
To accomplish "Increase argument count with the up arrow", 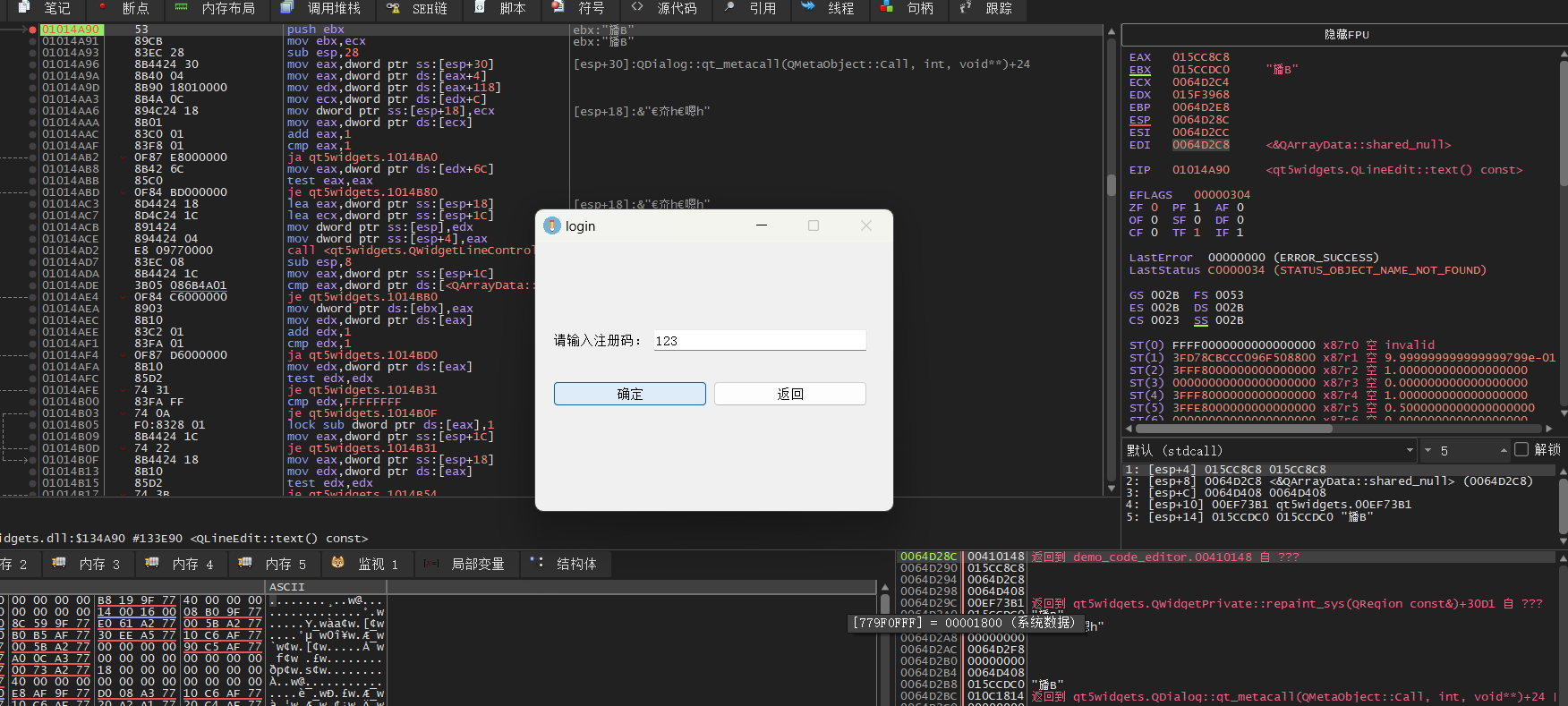I will pyautogui.click(x=1504, y=450).
